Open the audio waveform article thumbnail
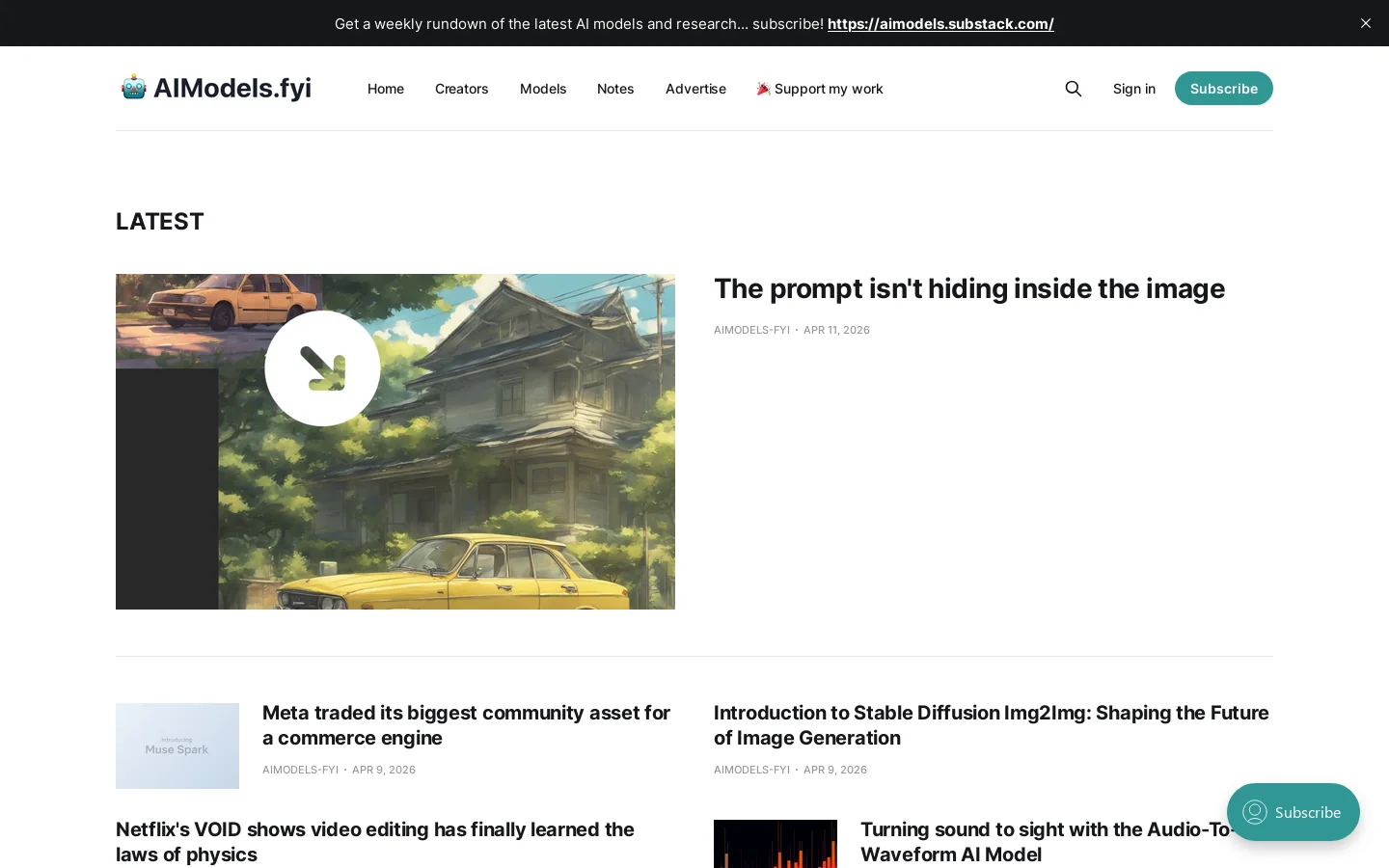 point(776,844)
